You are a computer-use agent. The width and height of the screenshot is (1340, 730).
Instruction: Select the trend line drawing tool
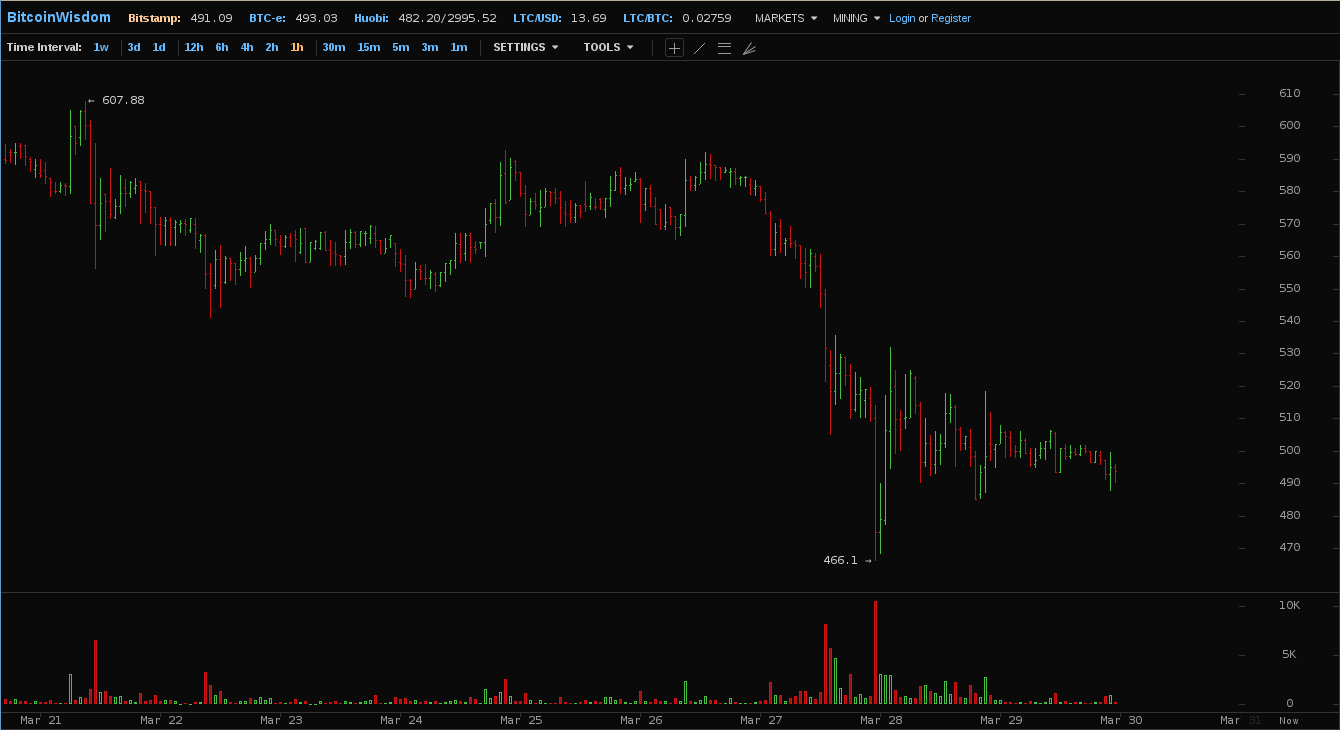point(700,48)
